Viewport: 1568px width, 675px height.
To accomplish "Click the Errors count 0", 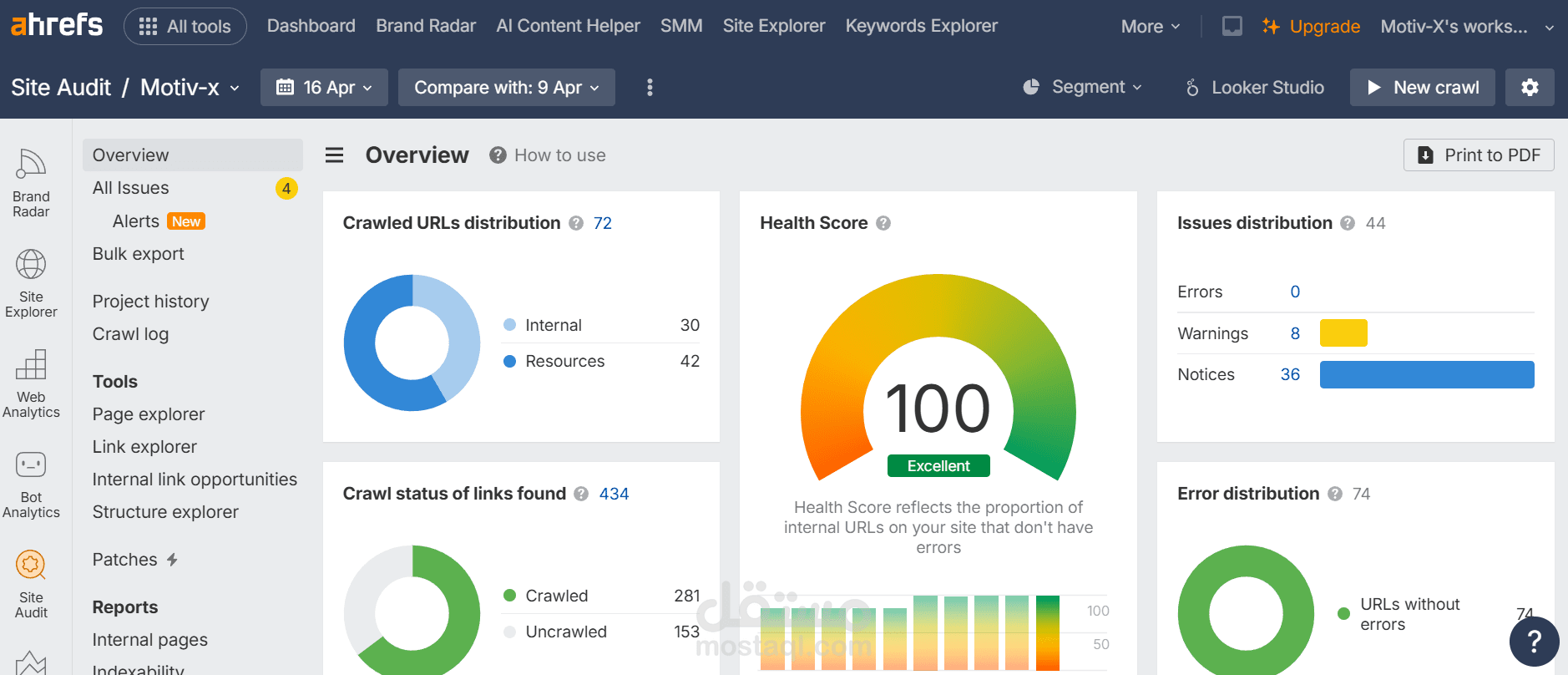I will point(1295,292).
